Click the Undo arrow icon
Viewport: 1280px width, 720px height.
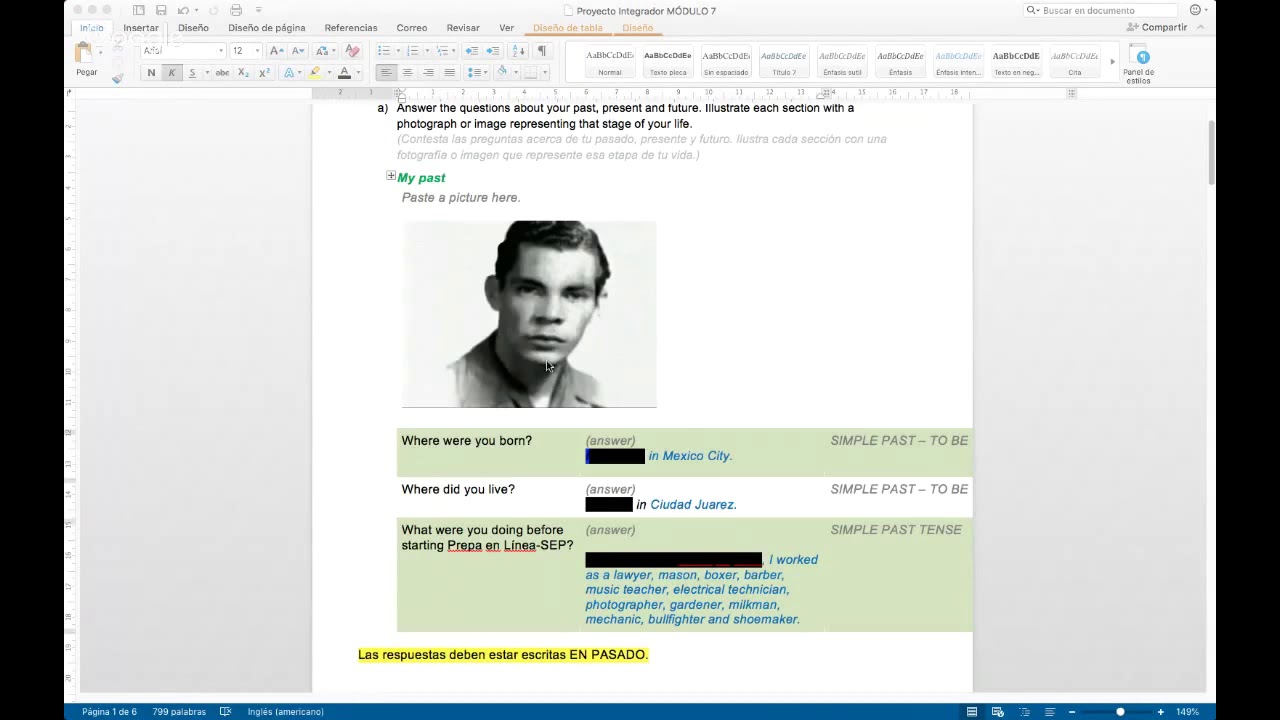[183, 10]
